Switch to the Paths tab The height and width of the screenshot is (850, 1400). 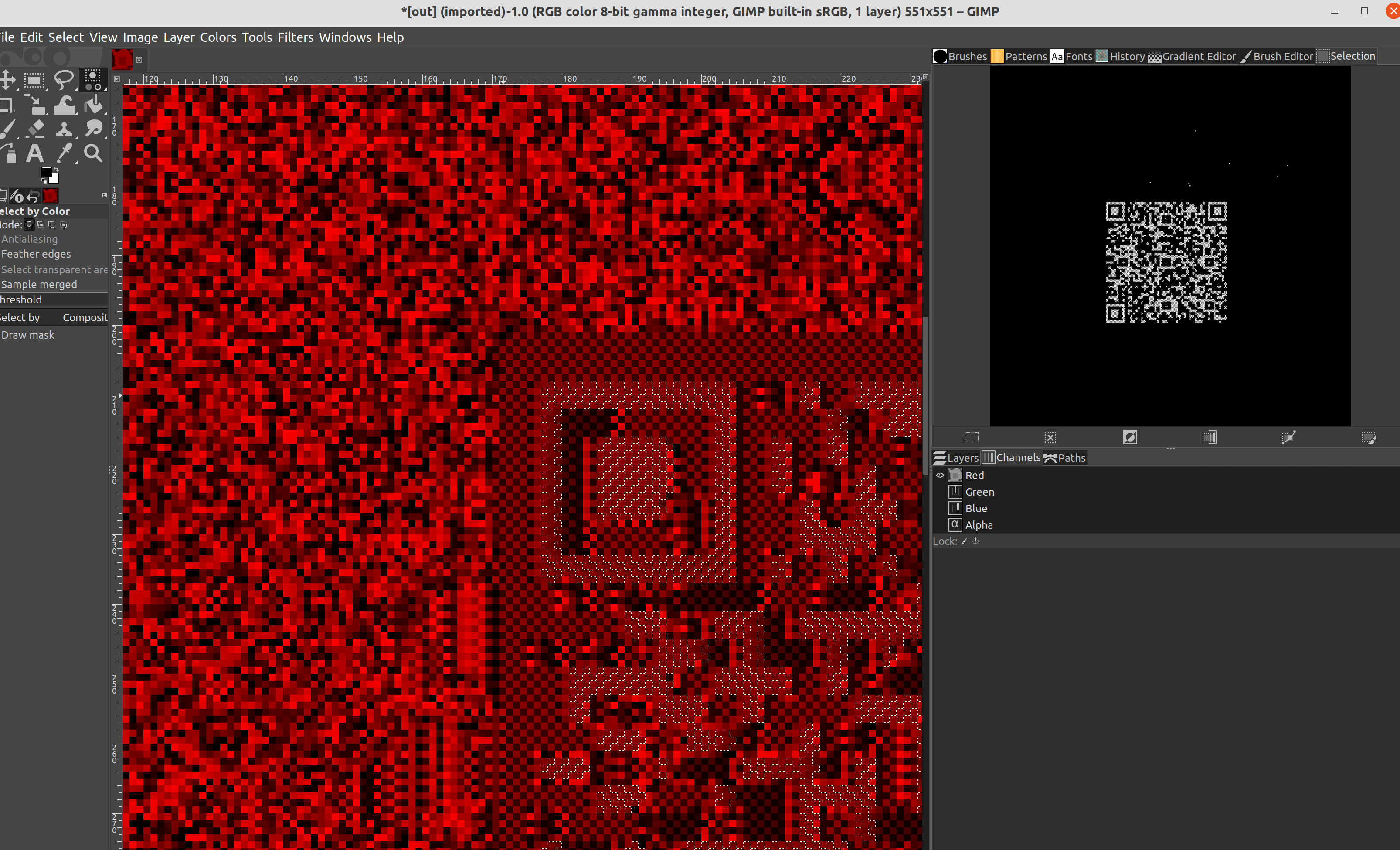tap(1065, 457)
